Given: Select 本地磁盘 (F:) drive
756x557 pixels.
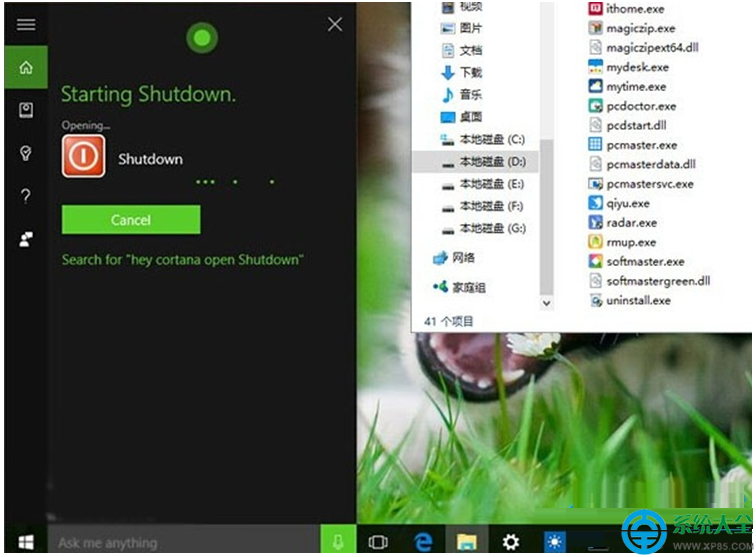Looking at the screenshot, I should point(484,206).
